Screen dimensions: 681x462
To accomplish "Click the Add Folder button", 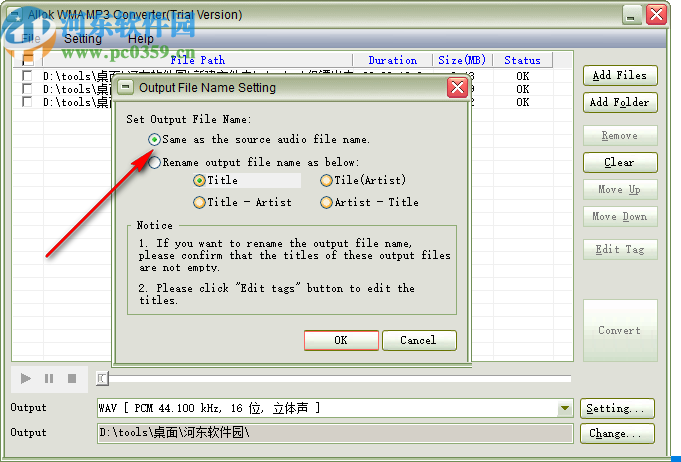I will tap(620, 103).
